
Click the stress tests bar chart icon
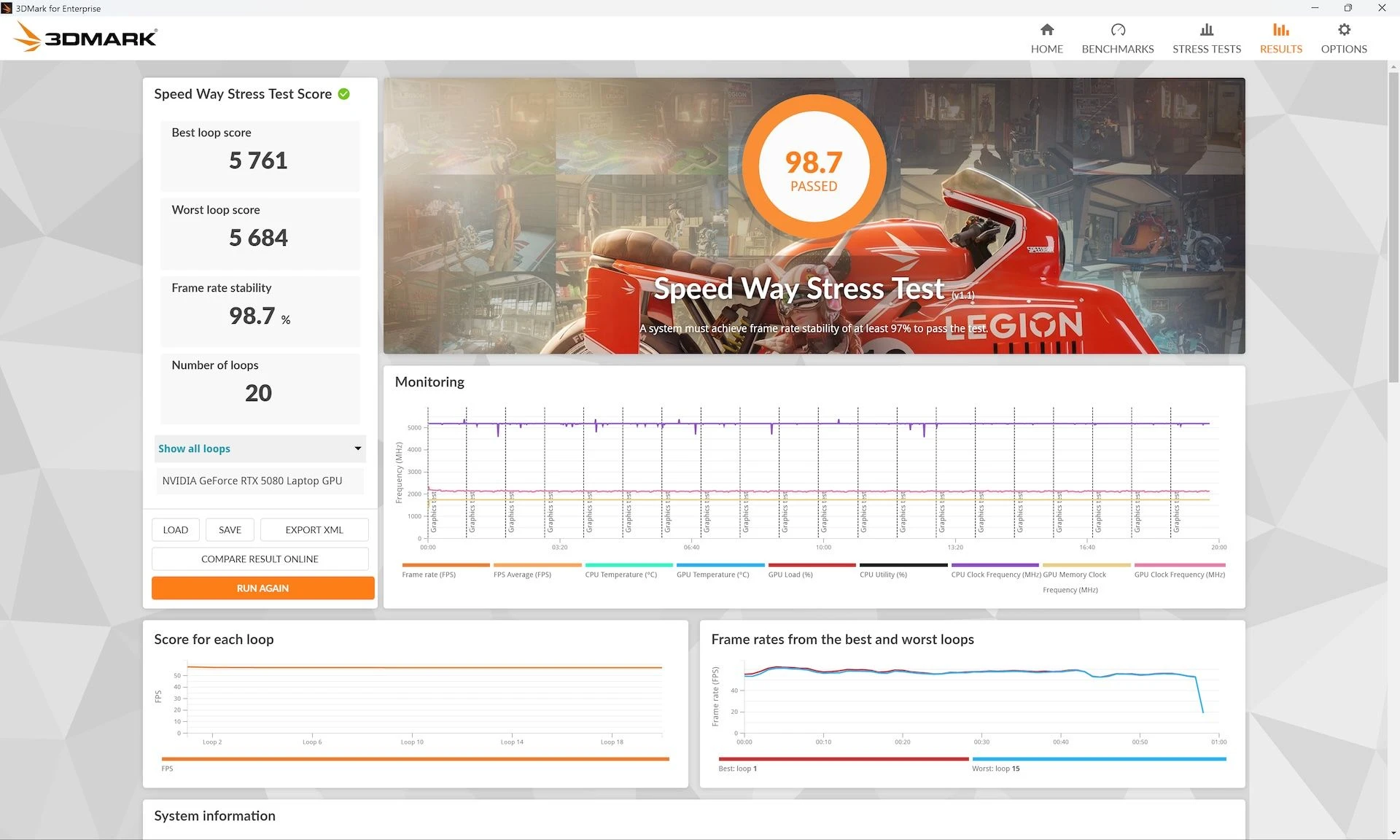click(1207, 30)
